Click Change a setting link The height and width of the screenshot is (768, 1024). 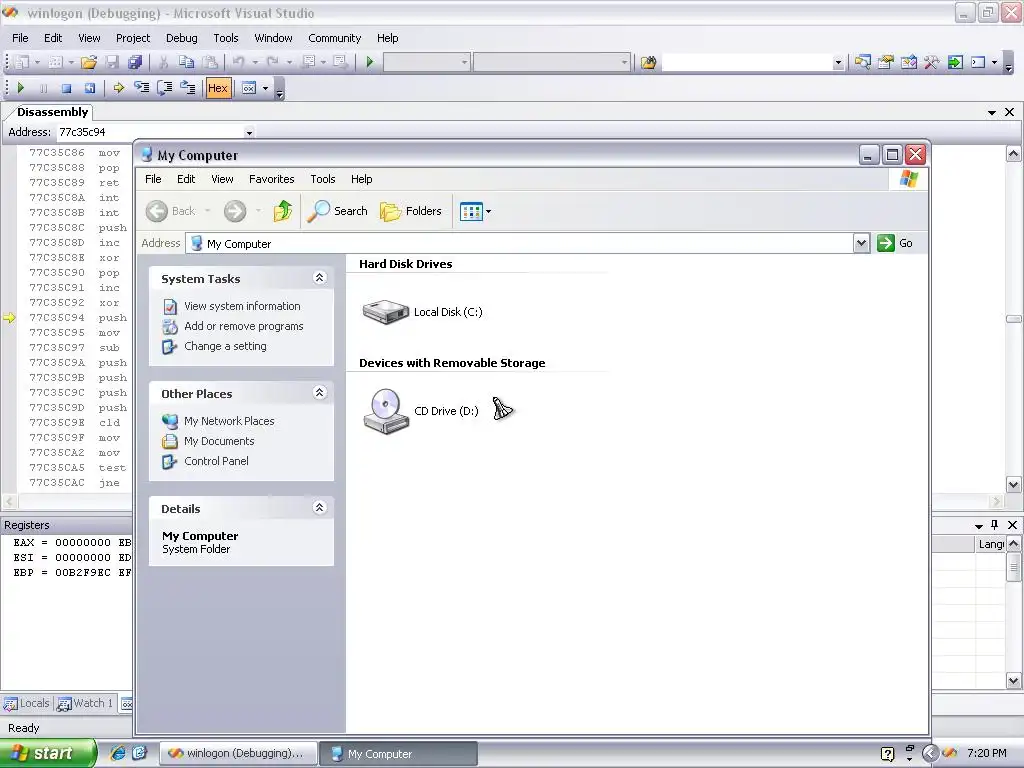coord(225,346)
